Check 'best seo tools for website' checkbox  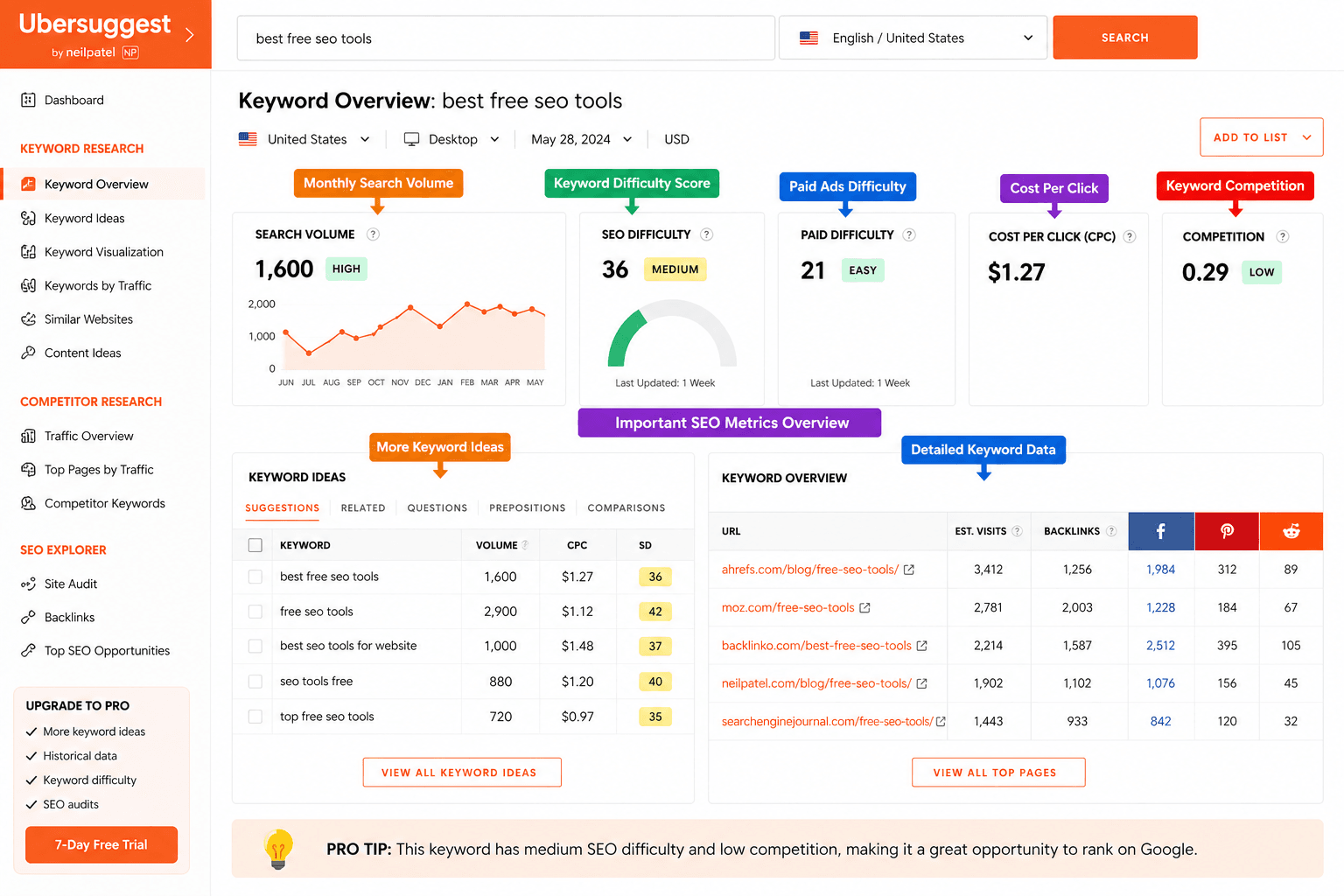coord(255,646)
